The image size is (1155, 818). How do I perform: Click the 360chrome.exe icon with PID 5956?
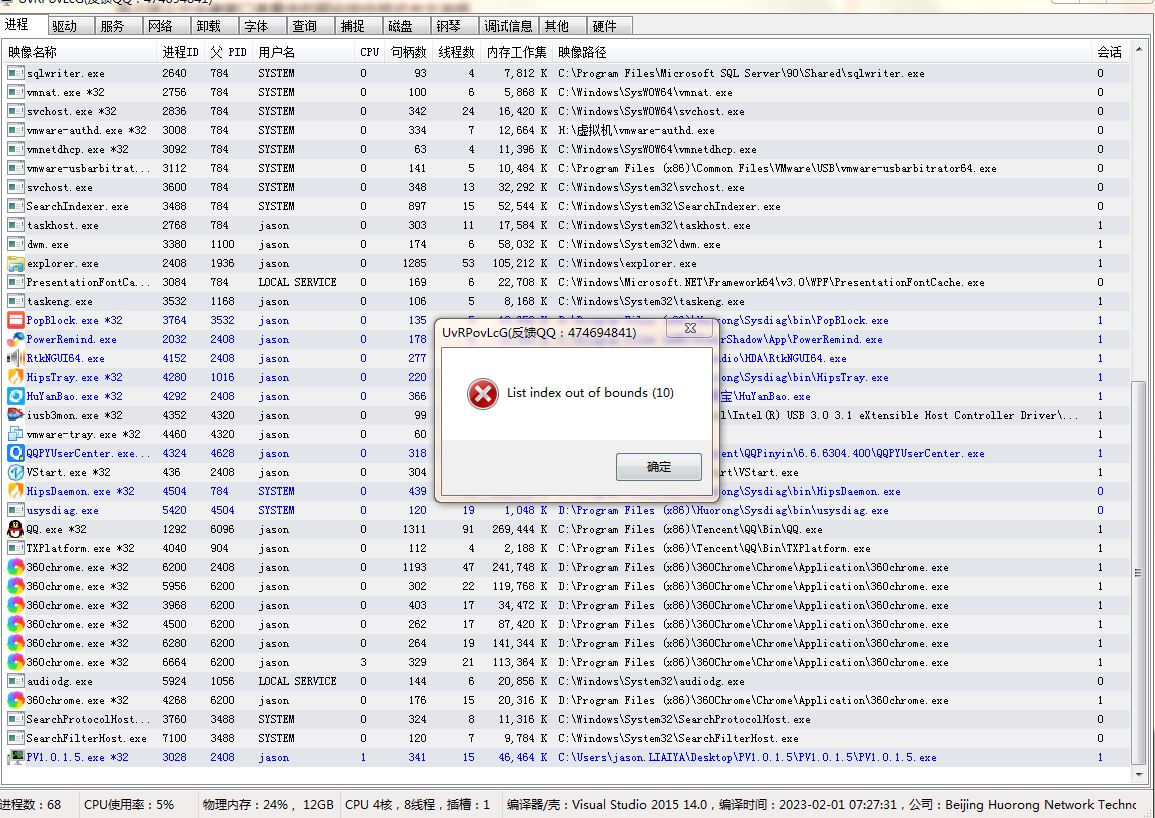[x=15, y=586]
